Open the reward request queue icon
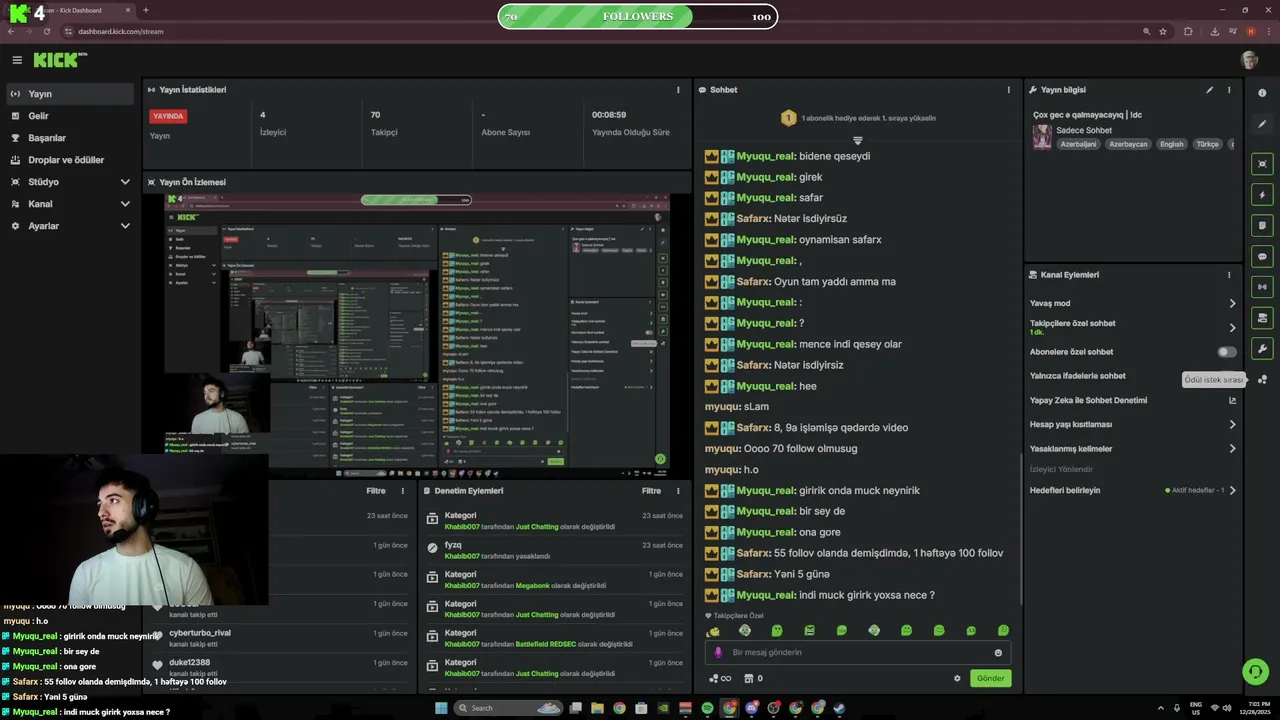Image resolution: width=1280 pixels, height=720 pixels. [x=1262, y=380]
